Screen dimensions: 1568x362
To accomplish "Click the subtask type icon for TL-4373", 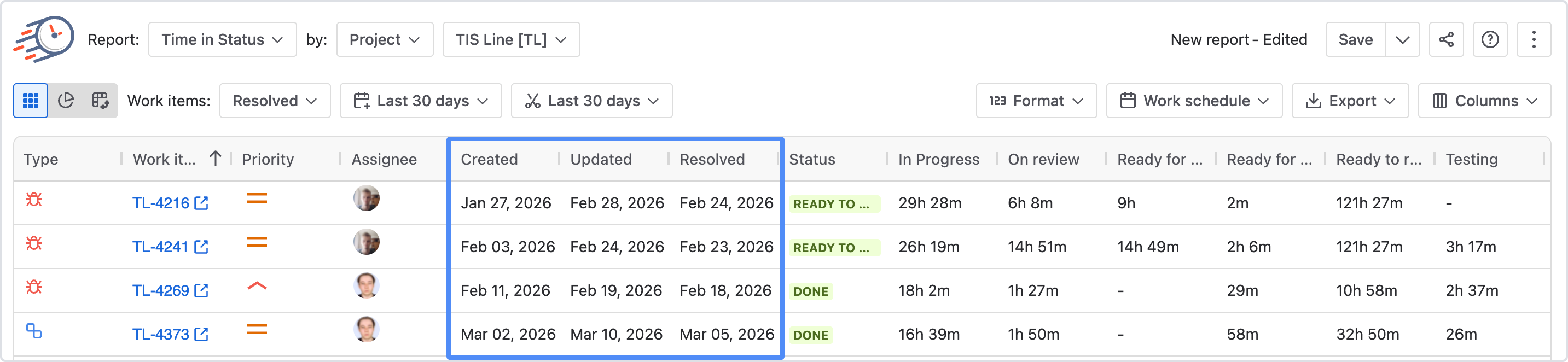I will [x=34, y=331].
